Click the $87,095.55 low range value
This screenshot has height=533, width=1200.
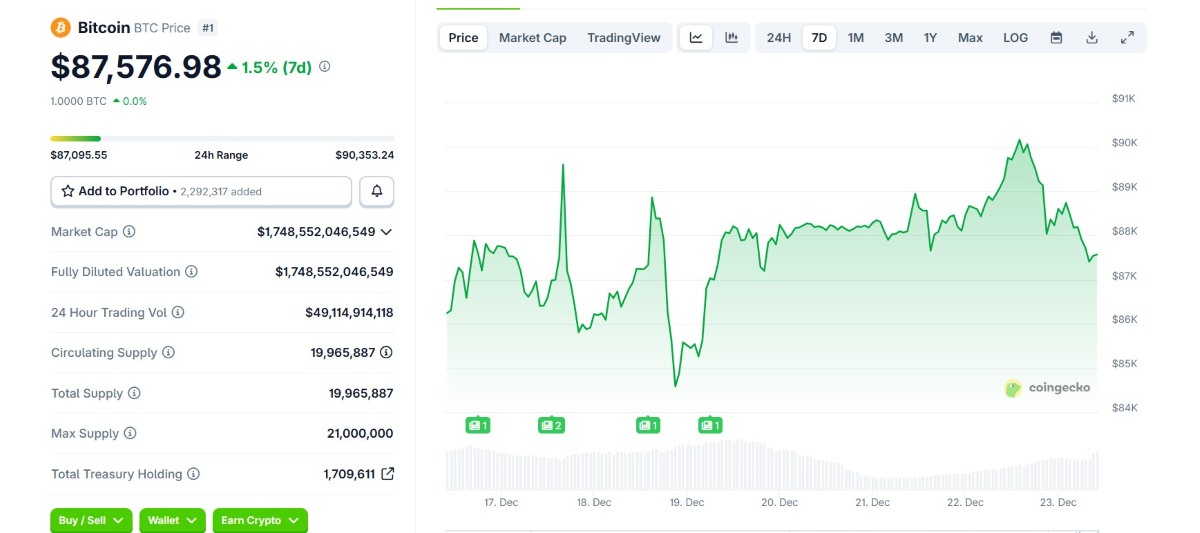[x=79, y=155]
